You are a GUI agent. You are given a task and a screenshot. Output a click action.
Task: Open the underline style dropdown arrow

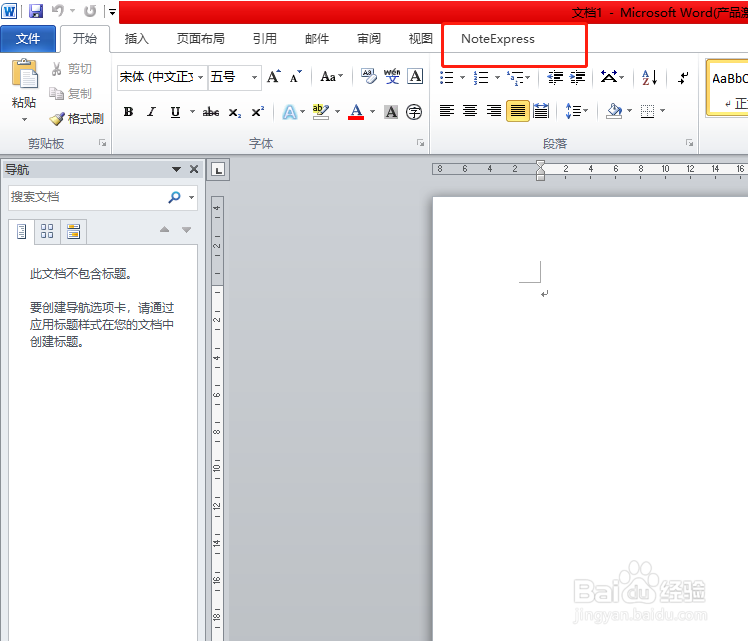pos(192,112)
